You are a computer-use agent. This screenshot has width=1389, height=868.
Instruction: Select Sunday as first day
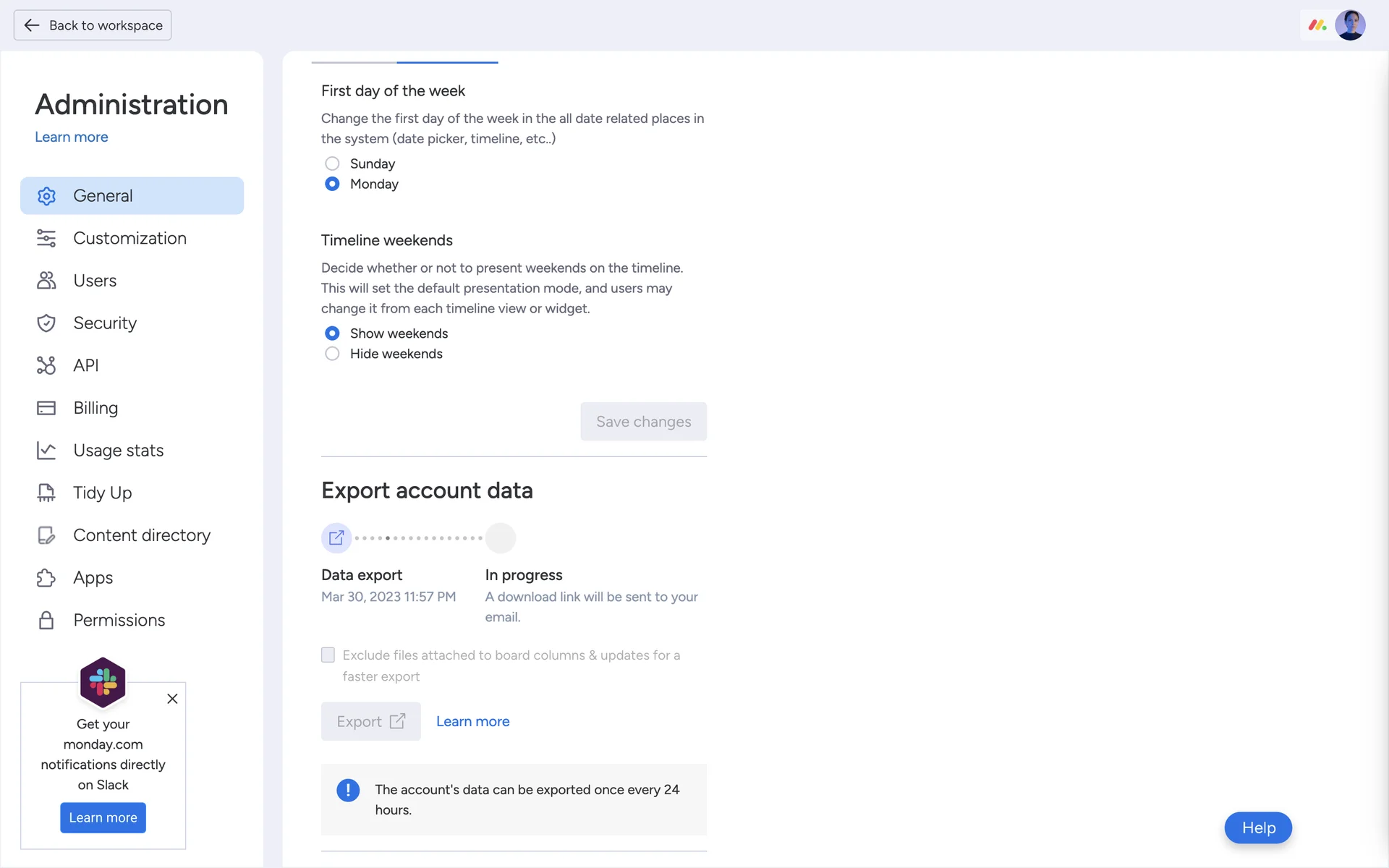pos(332,163)
